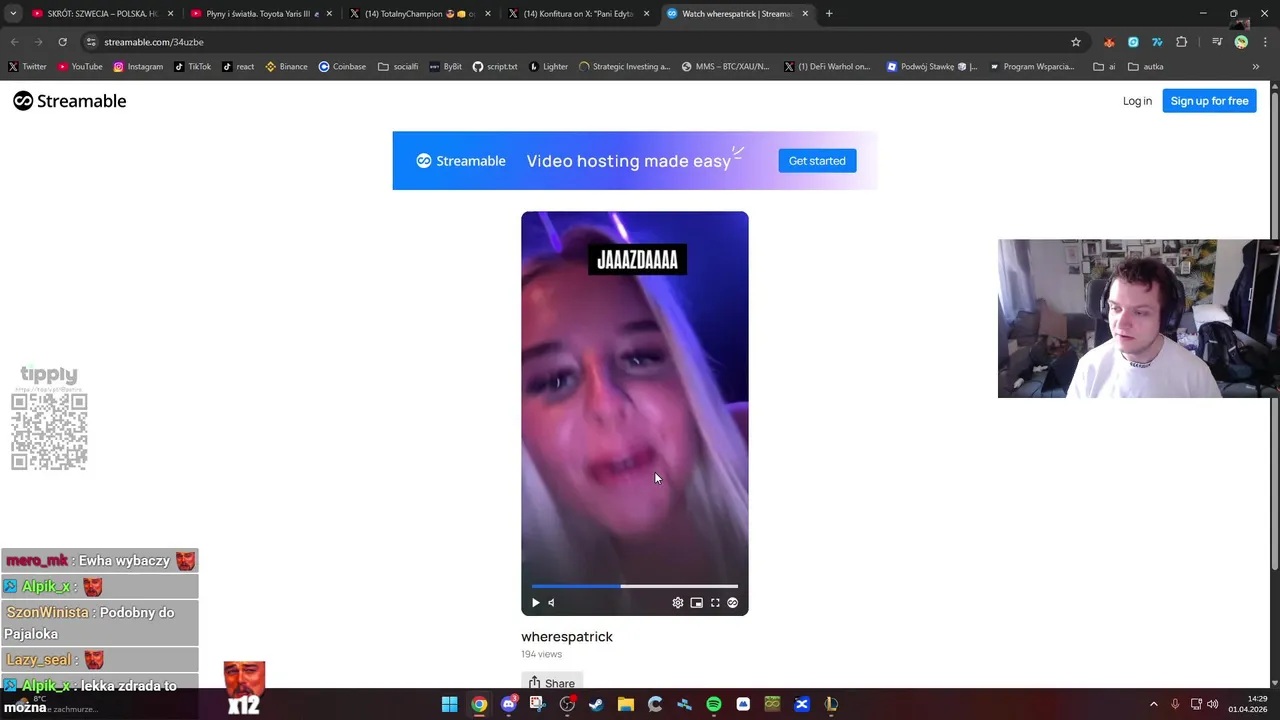Open Streamable home logo at top left
The height and width of the screenshot is (720, 1280).
[70, 101]
